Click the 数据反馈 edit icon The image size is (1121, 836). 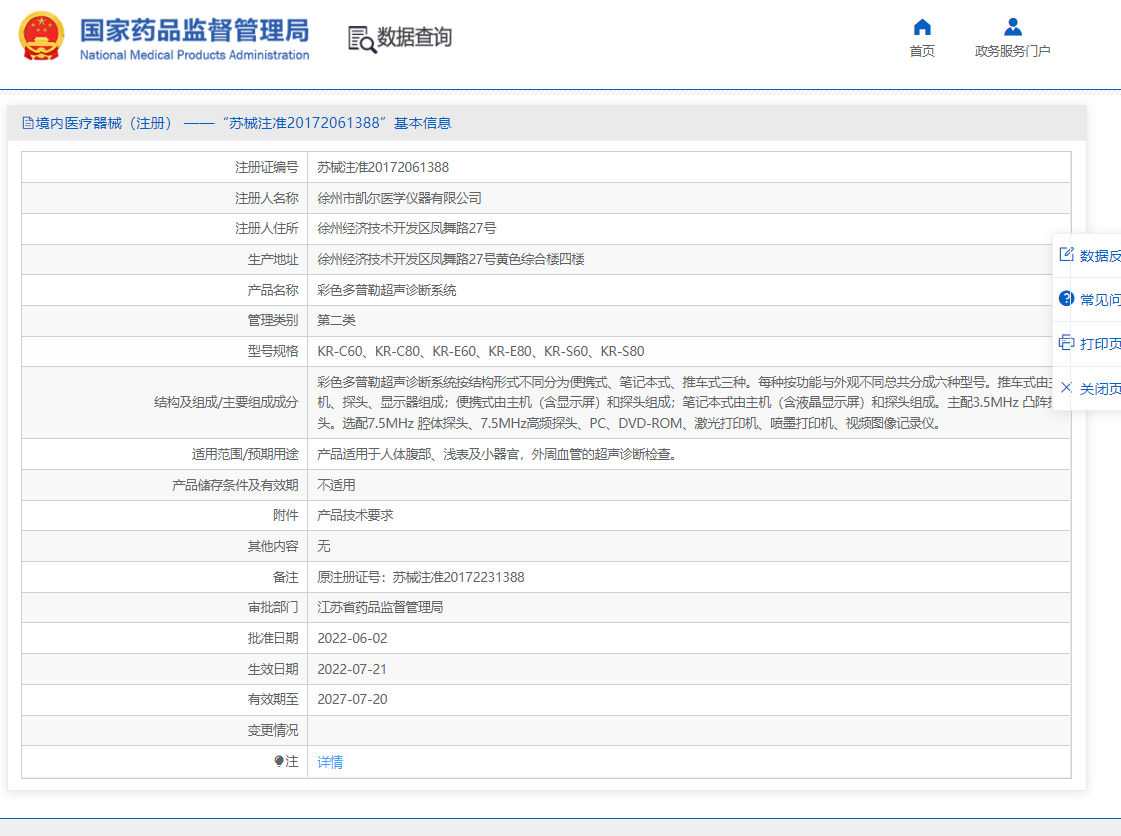tap(1066, 254)
